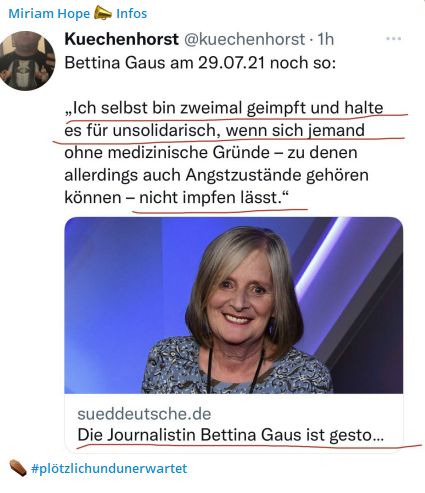
Task: Open the three-dot tweet options menu
Action: click(393, 39)
